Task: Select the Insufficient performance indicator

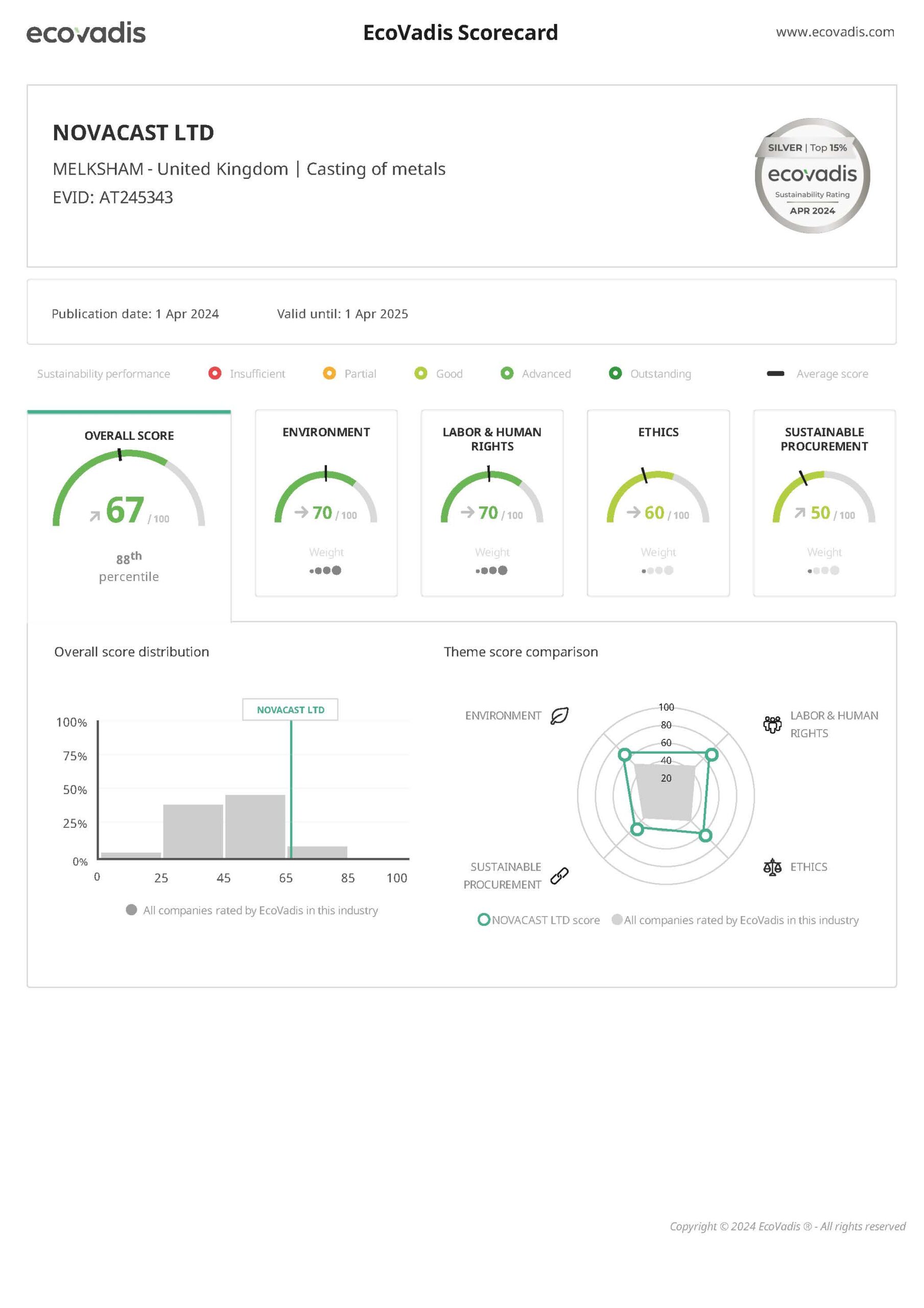Action: (215, 373)
